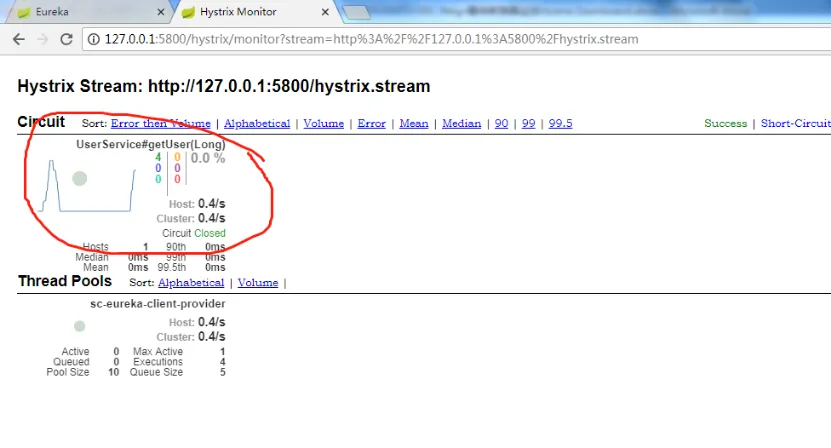Sort circuits by Median latency

462,124
